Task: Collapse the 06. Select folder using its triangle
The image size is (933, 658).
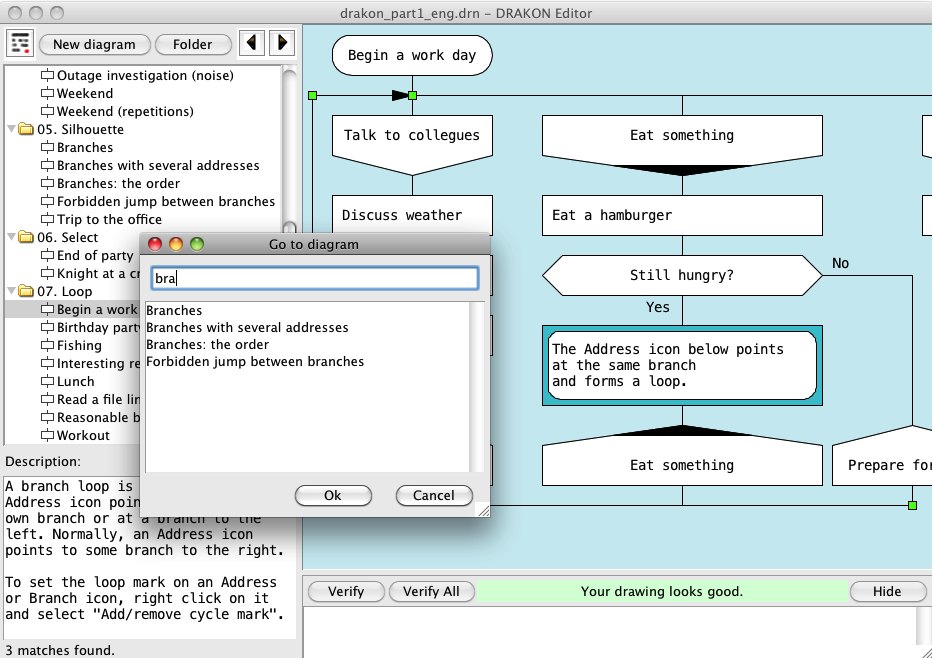Action: coord(11,238)
